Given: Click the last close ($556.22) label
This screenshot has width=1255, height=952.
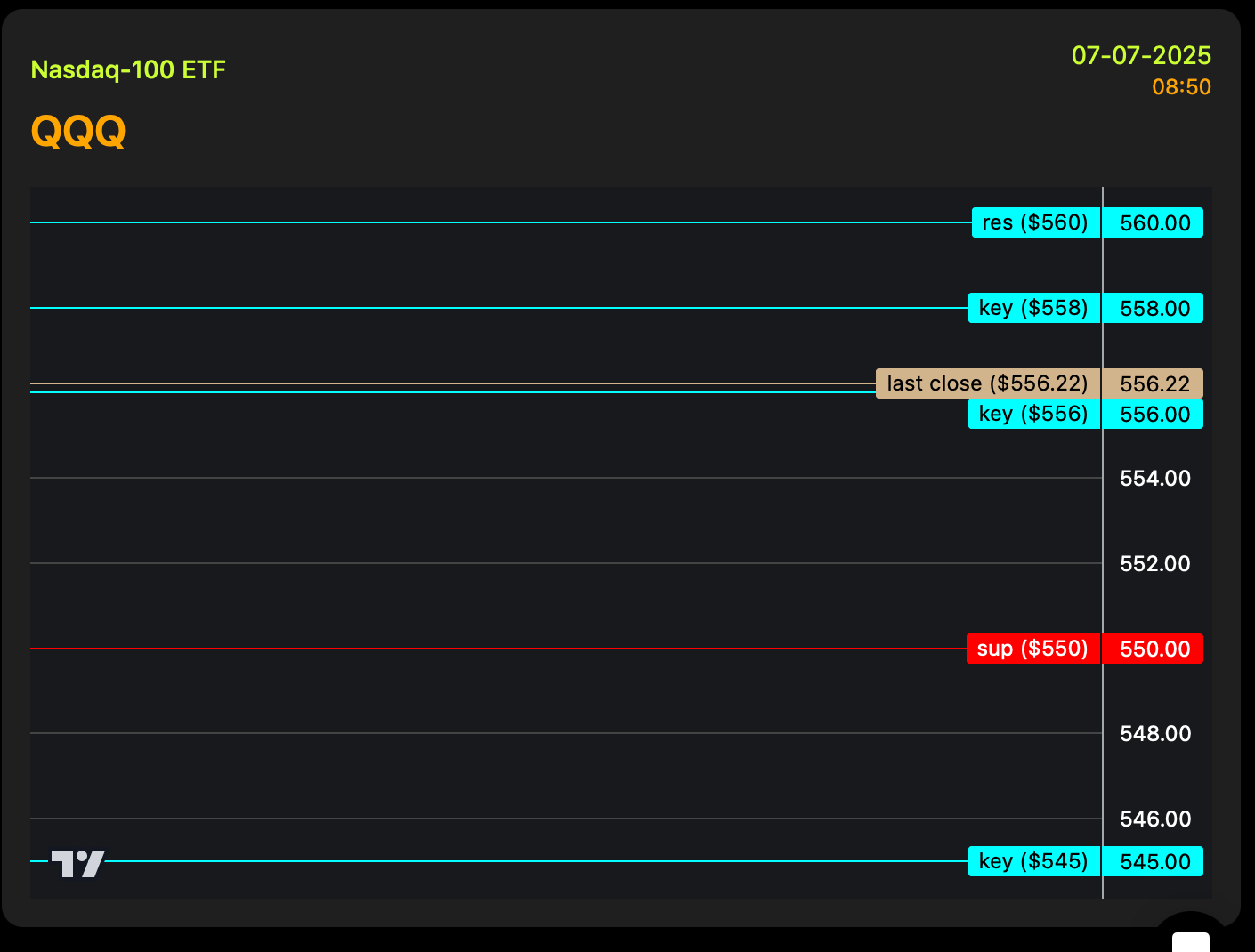Looking at the screenshot, I should (x=988, y=383).
